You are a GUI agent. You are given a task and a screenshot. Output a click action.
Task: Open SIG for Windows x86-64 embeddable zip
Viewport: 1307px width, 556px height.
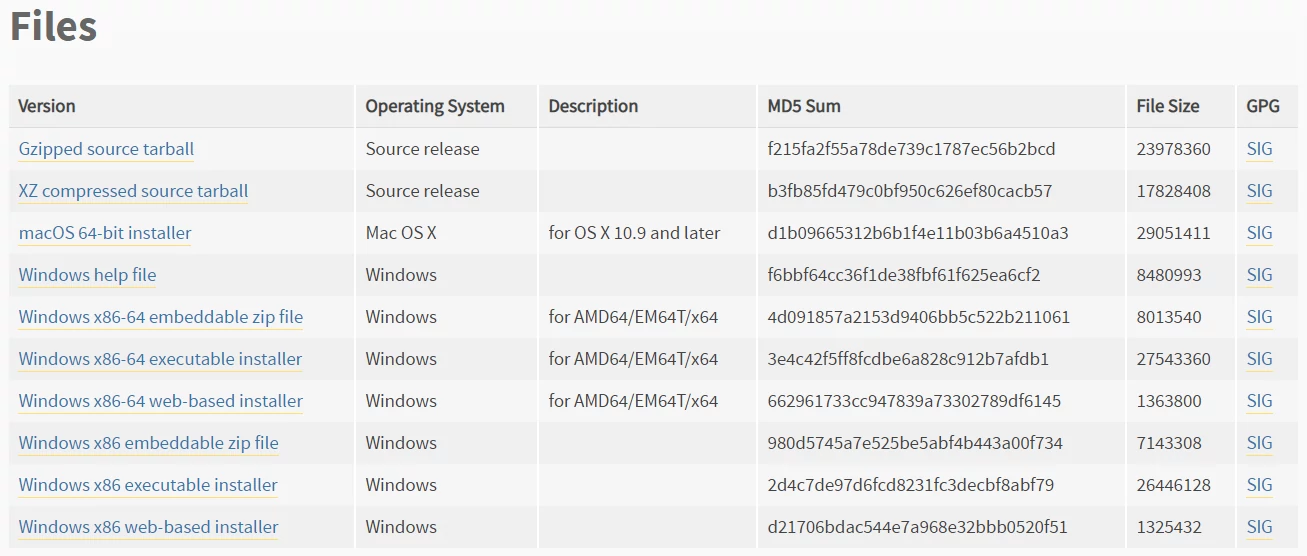pyautogui.click(x=1259, y=317)
